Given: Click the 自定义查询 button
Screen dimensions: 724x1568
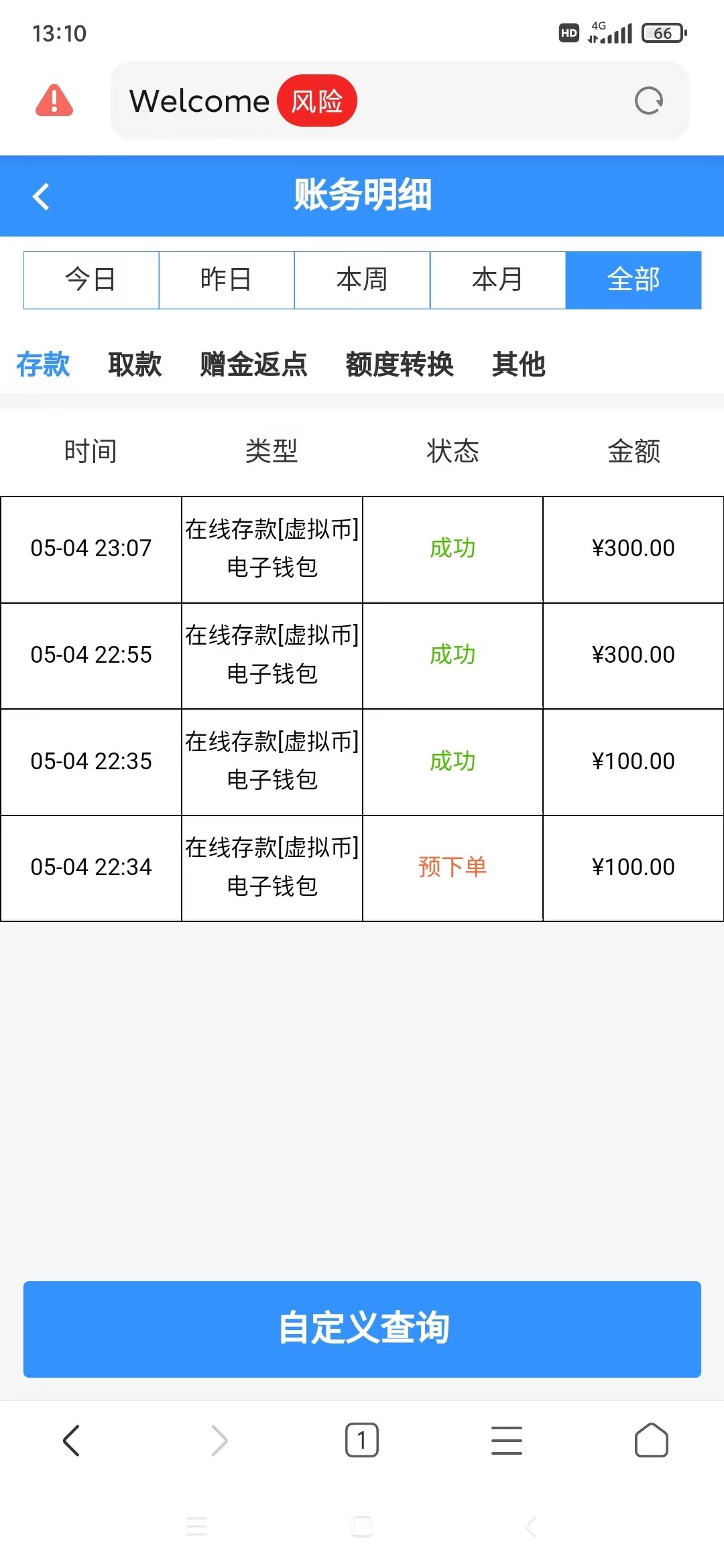Looking at the screenshot, I should [x=362, y=1329].
